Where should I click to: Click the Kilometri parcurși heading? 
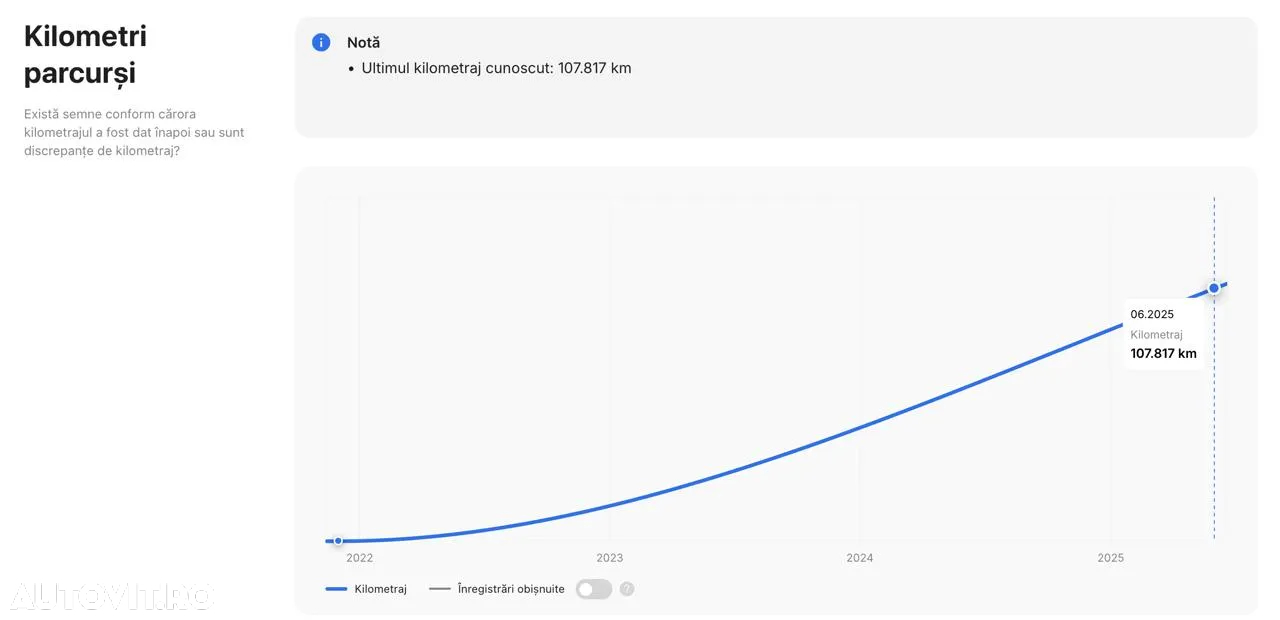tap(85, 54)
